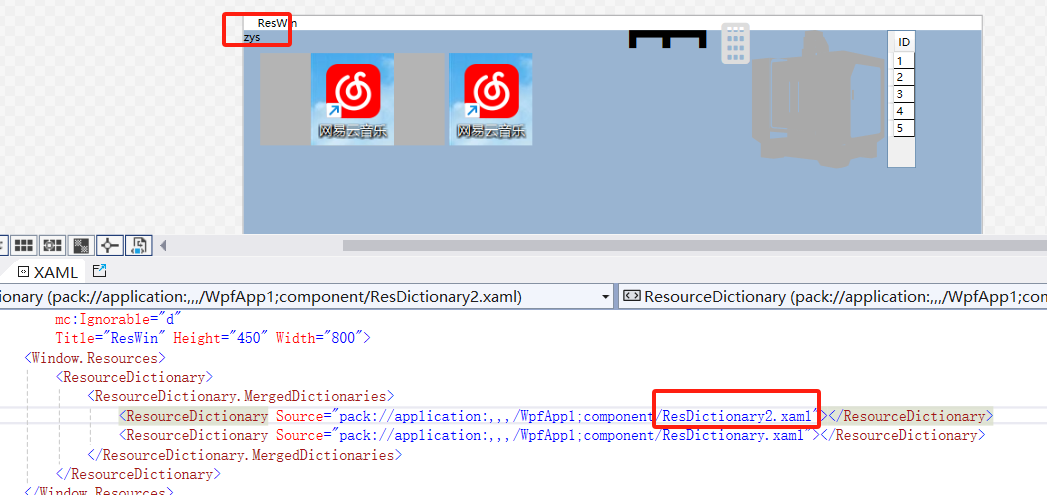This screenshot has height=495, width=1047.
Task: Click the mc:Ignorable="d" code line
Action: pyautogui.click(x=118, y=318)
